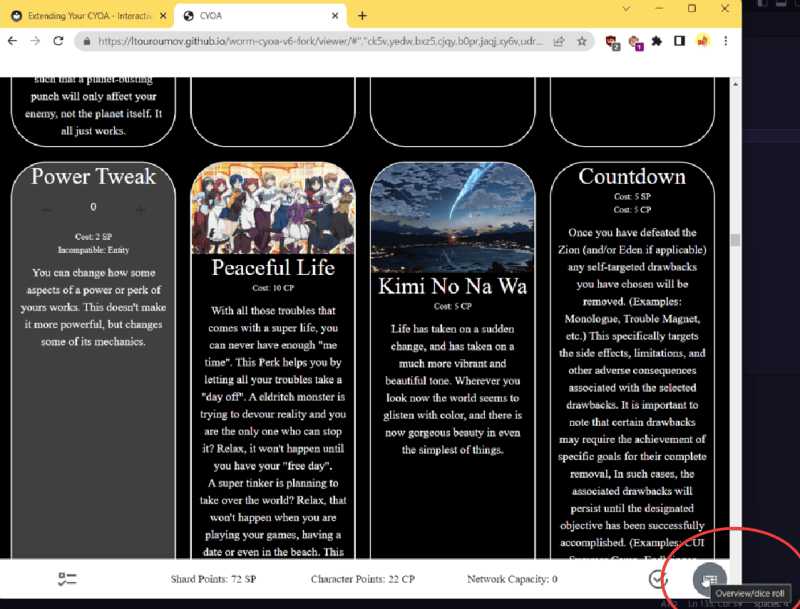This screenshot has width=800, height=609.
Task: Click 'Network Capacity: 0' text
Action: pyautogui.click(x=512, y=579)
